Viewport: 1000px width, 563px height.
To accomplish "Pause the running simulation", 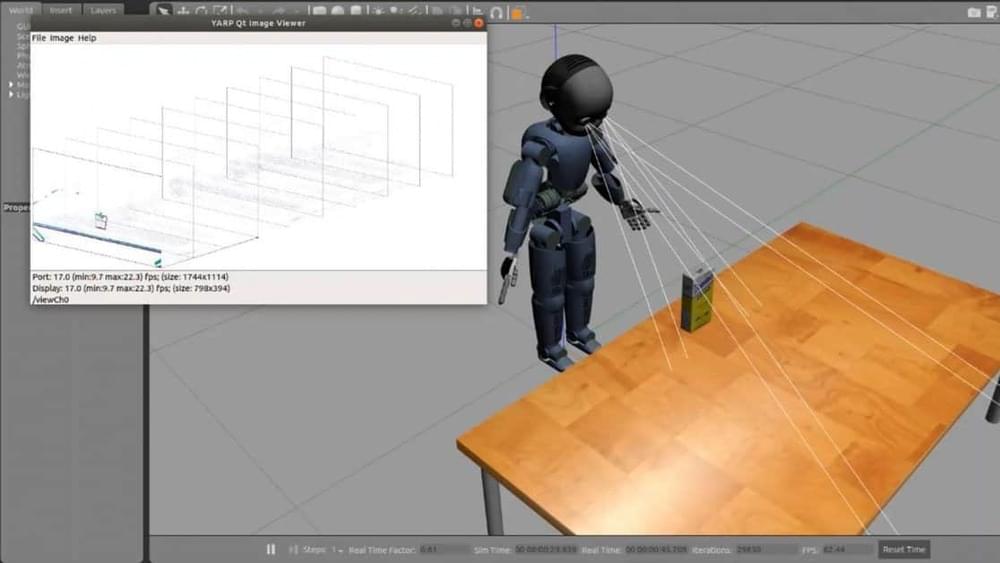I will click(271, 549).
